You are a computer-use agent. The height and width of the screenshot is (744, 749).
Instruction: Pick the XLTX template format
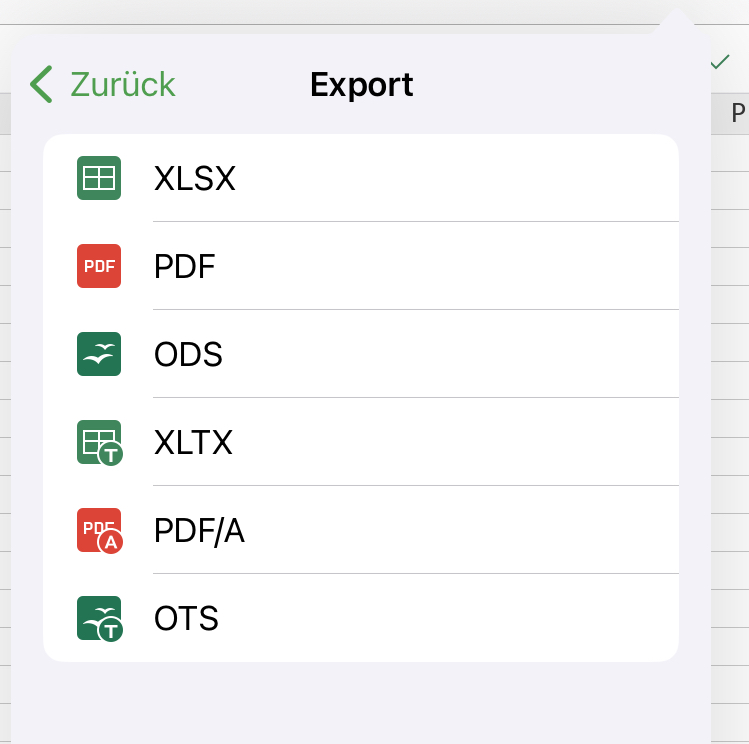pos(361,442)
